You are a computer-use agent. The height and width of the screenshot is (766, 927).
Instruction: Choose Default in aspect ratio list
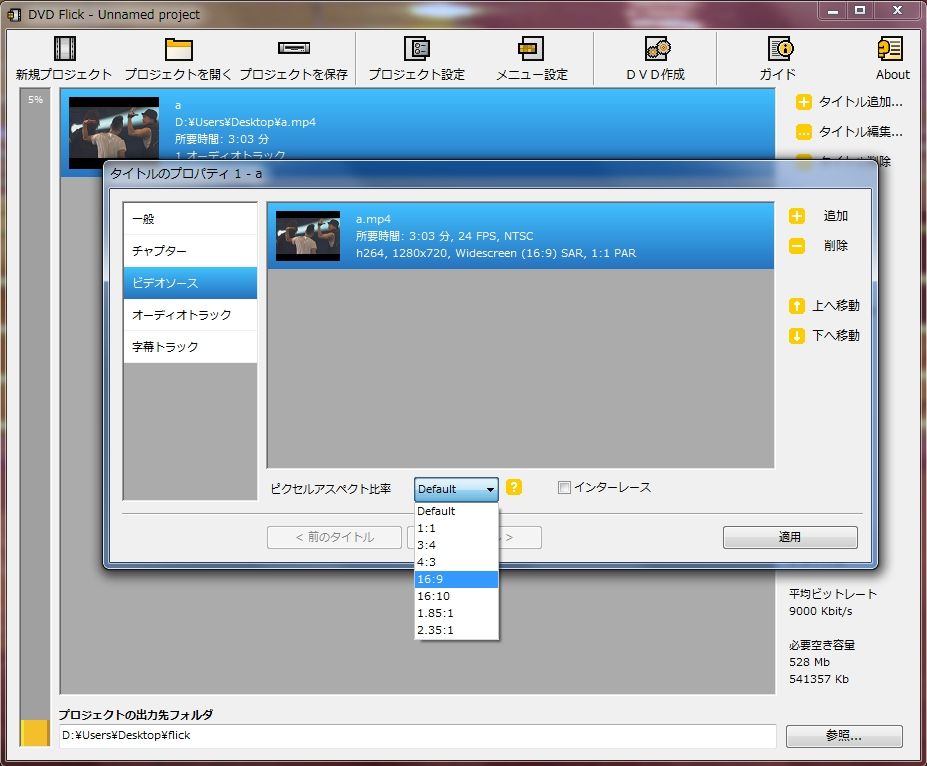(x=456, y=511)
